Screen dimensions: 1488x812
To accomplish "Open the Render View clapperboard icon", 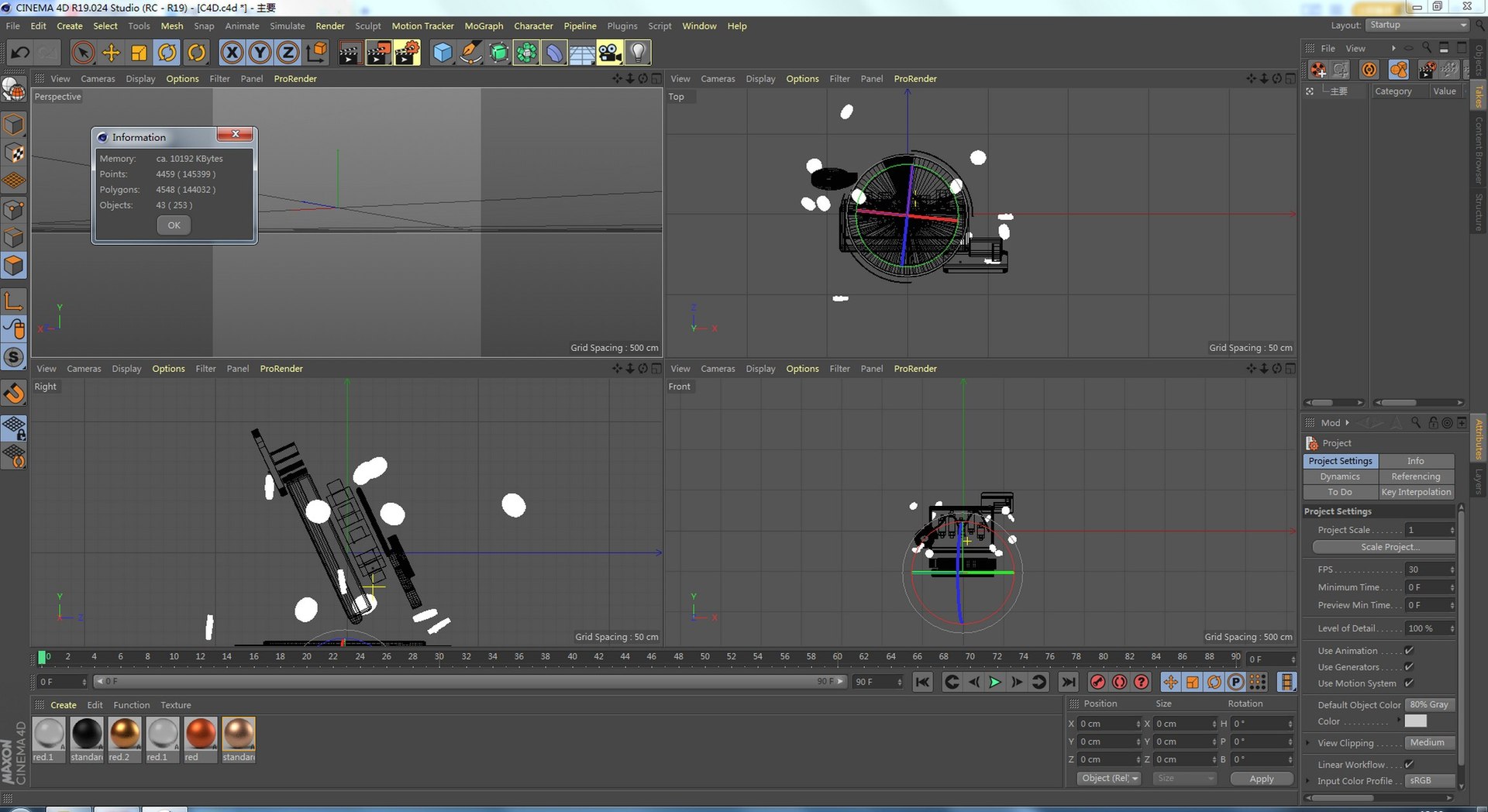I will point(350,53).
